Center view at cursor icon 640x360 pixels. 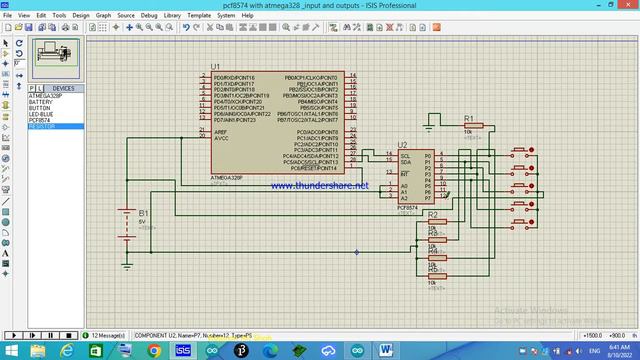pos(129,27)
